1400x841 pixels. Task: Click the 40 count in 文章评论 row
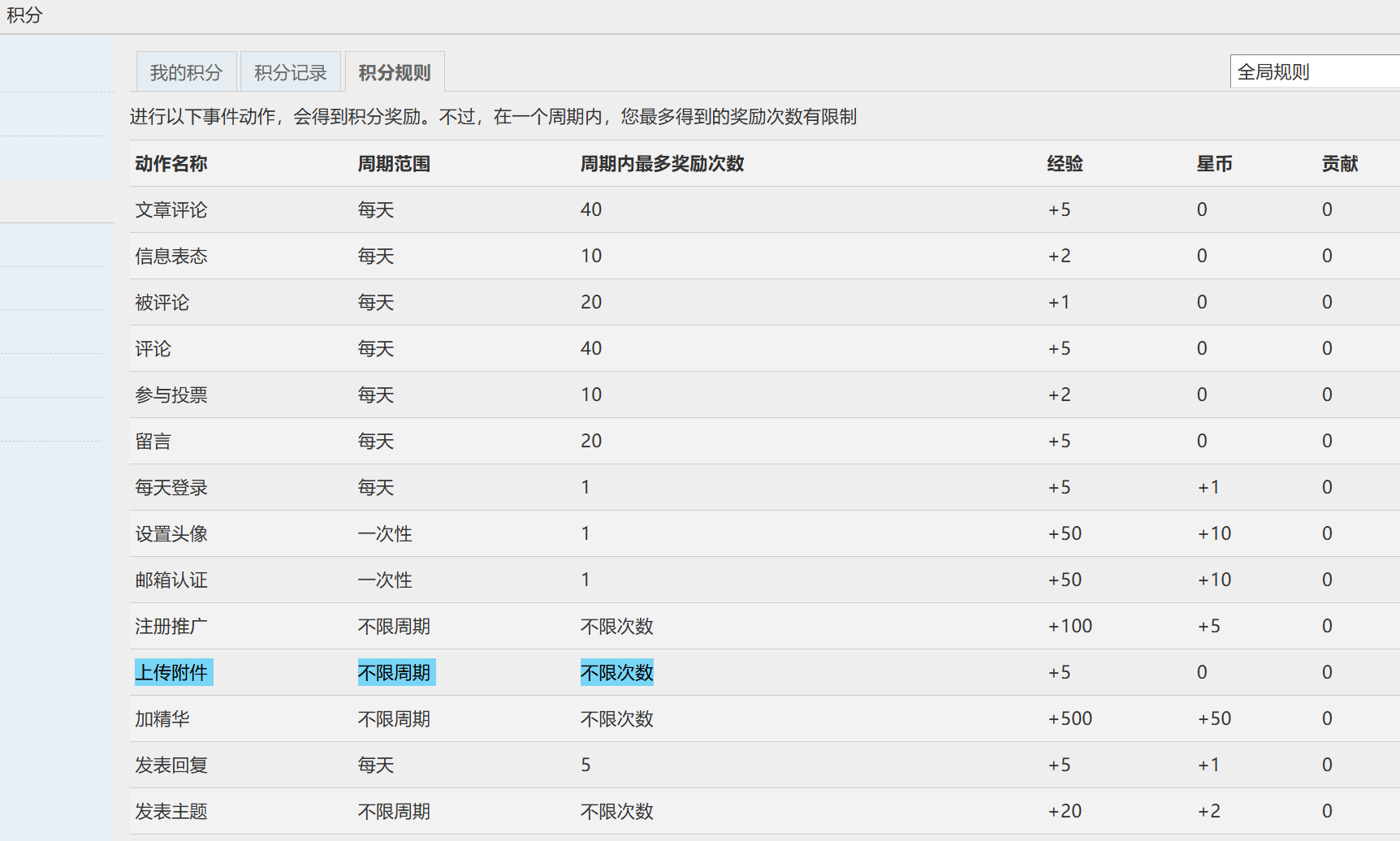(591, 209)
